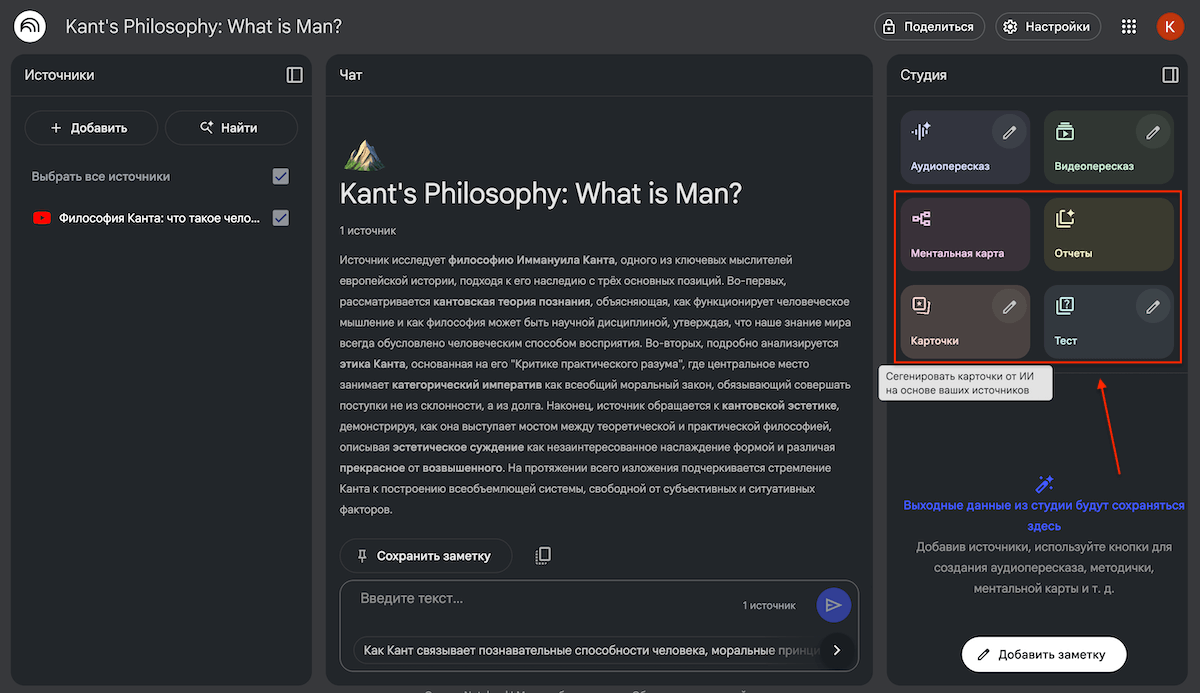
Task: Open Настройки
Action: [1048, 27]
